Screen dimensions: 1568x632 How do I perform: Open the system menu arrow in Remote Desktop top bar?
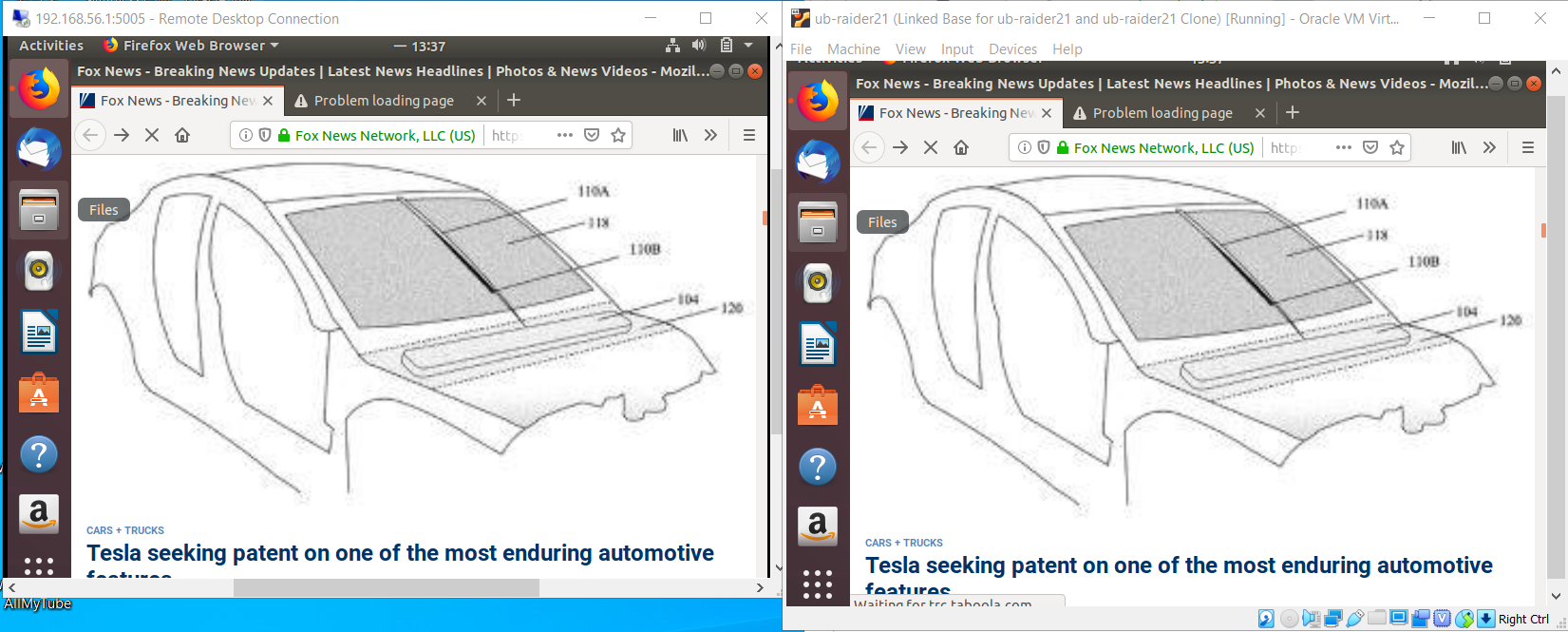coord(748,46)
